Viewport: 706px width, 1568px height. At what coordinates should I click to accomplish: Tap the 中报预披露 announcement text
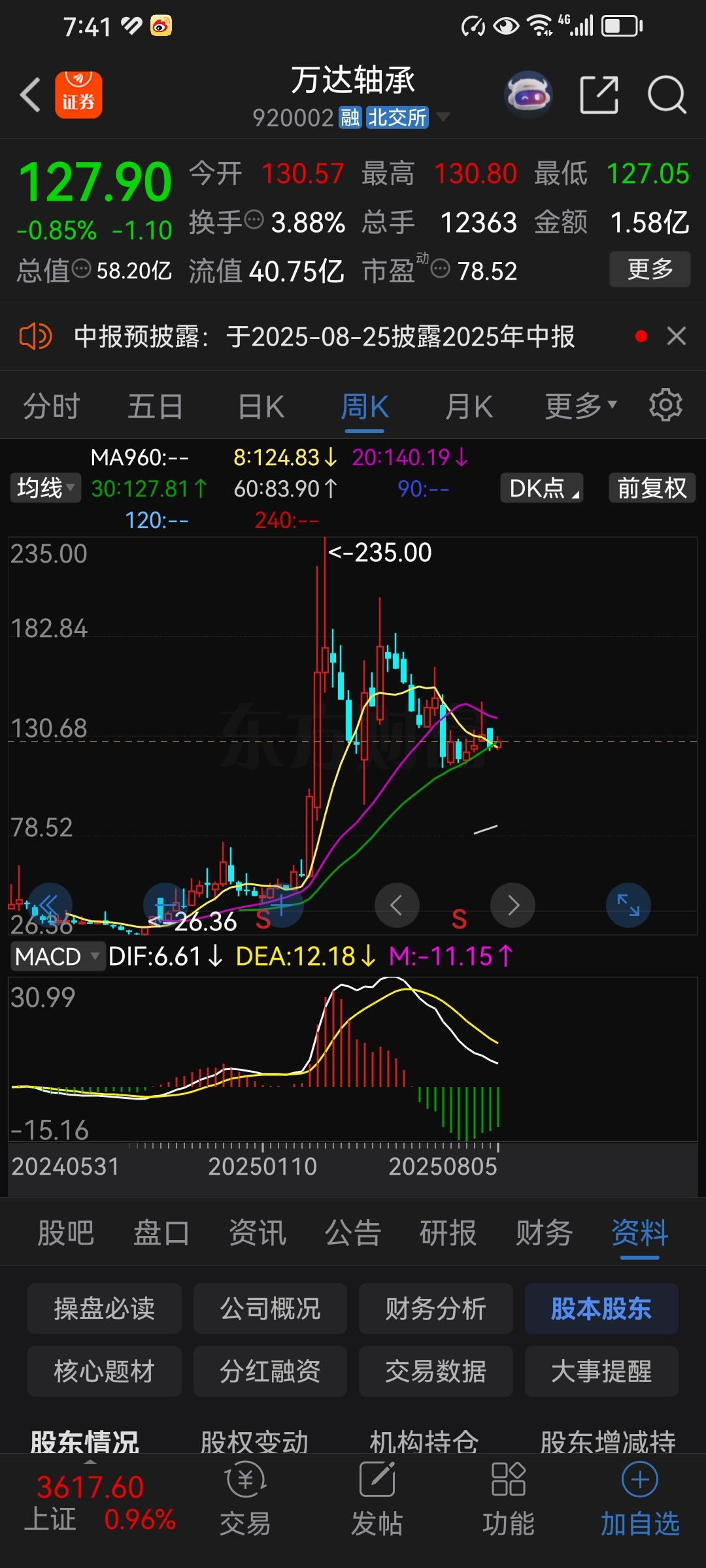point(324,337)
